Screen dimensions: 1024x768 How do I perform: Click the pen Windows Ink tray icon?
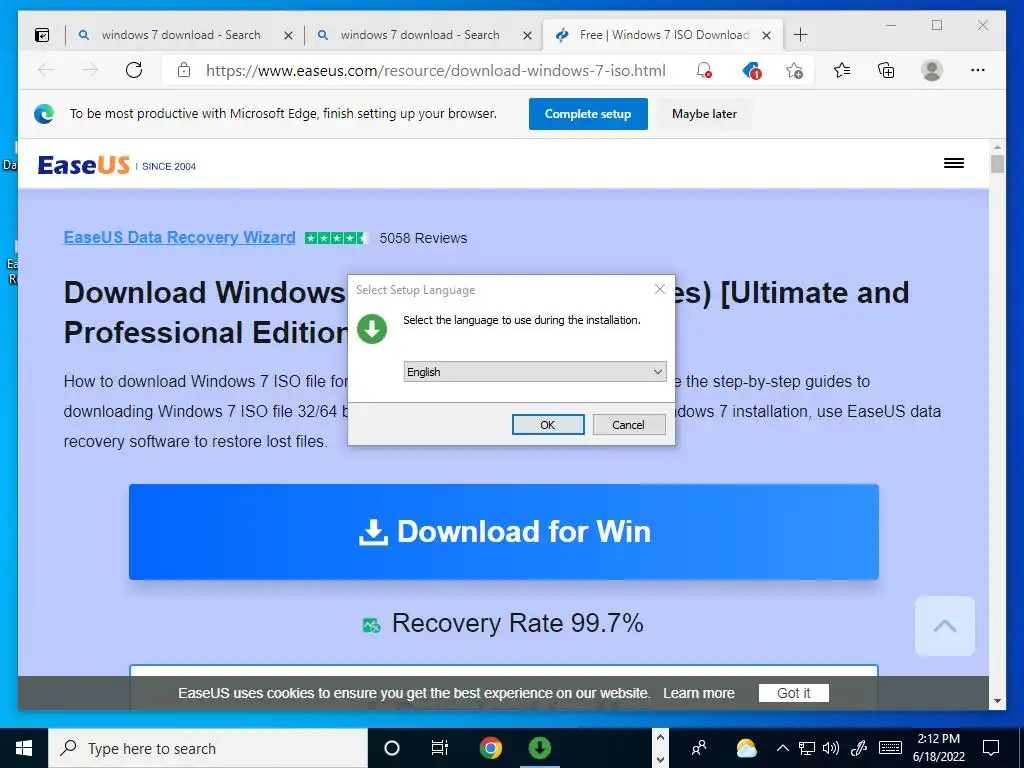[859, 748]
